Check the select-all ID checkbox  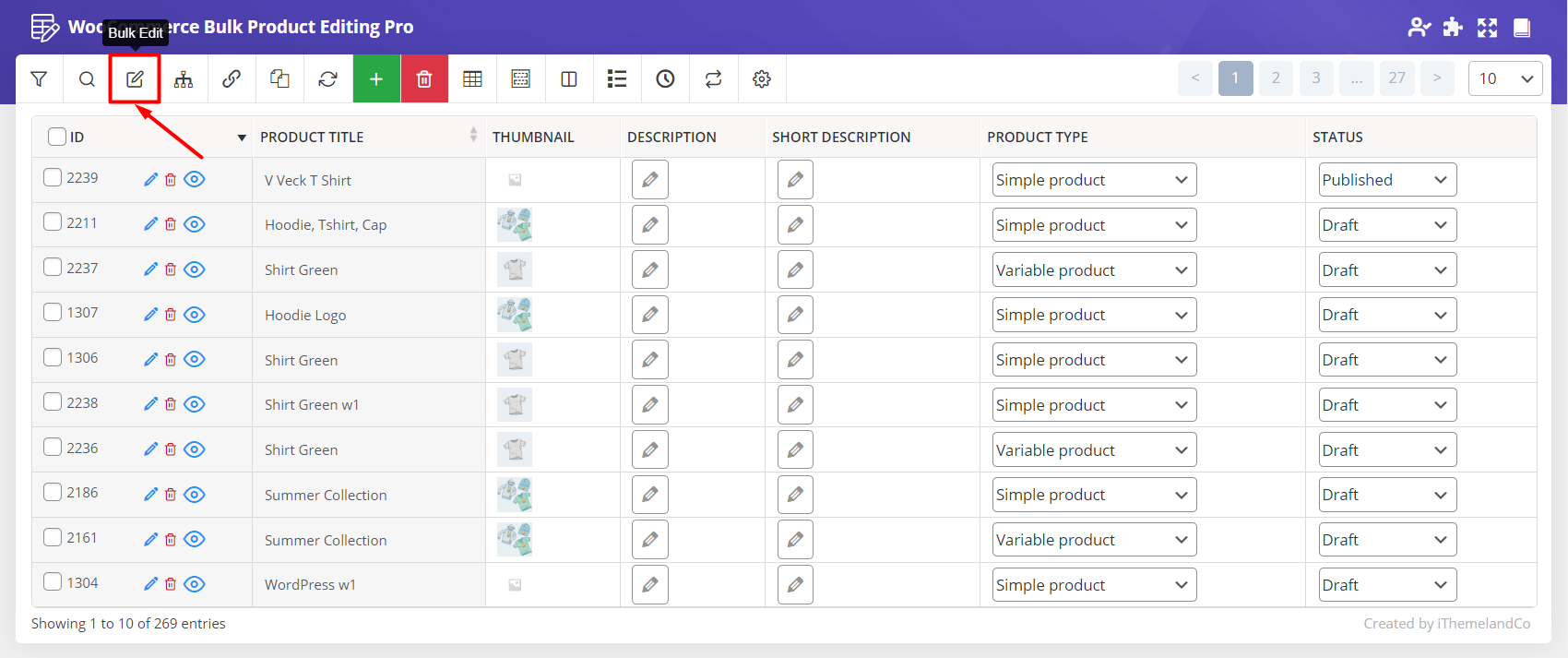(57, 137)
